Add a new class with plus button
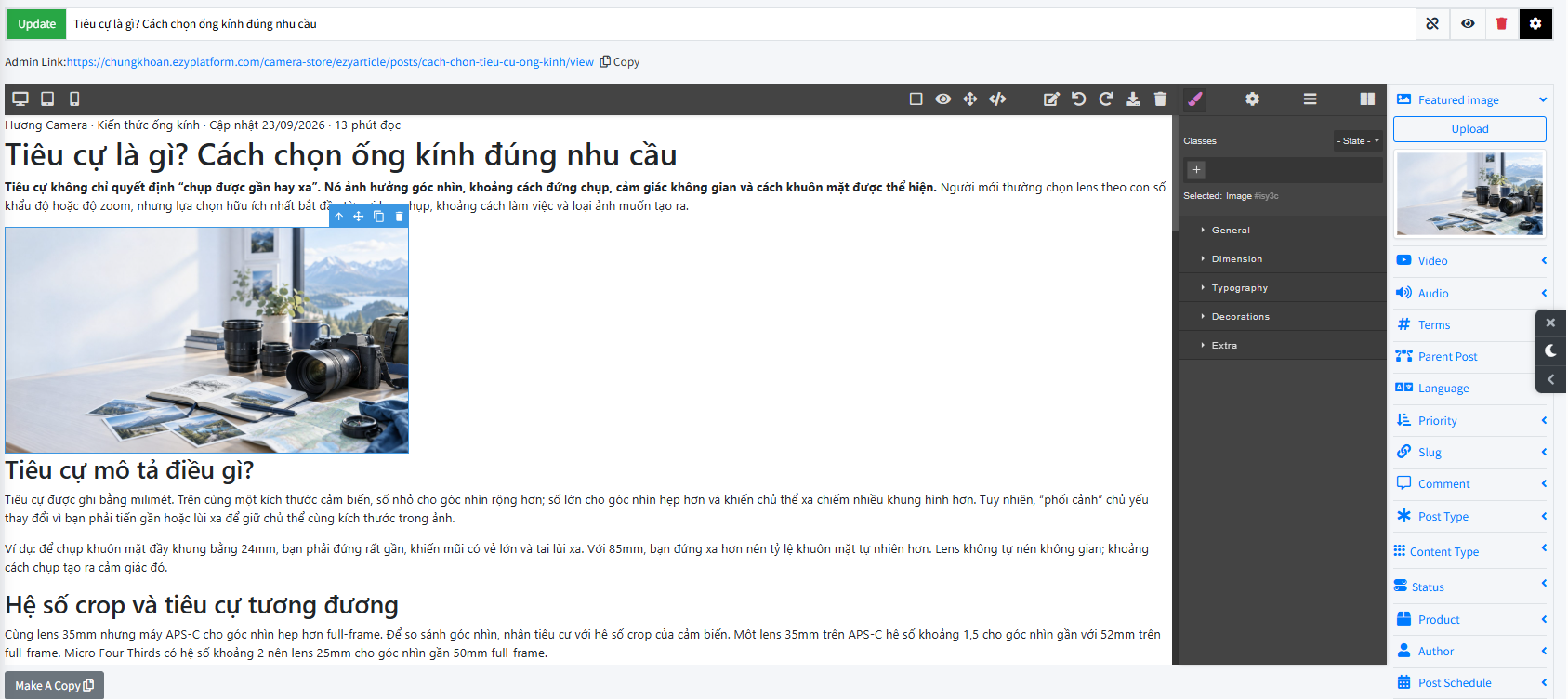1568x699 pixels. 1196,170
